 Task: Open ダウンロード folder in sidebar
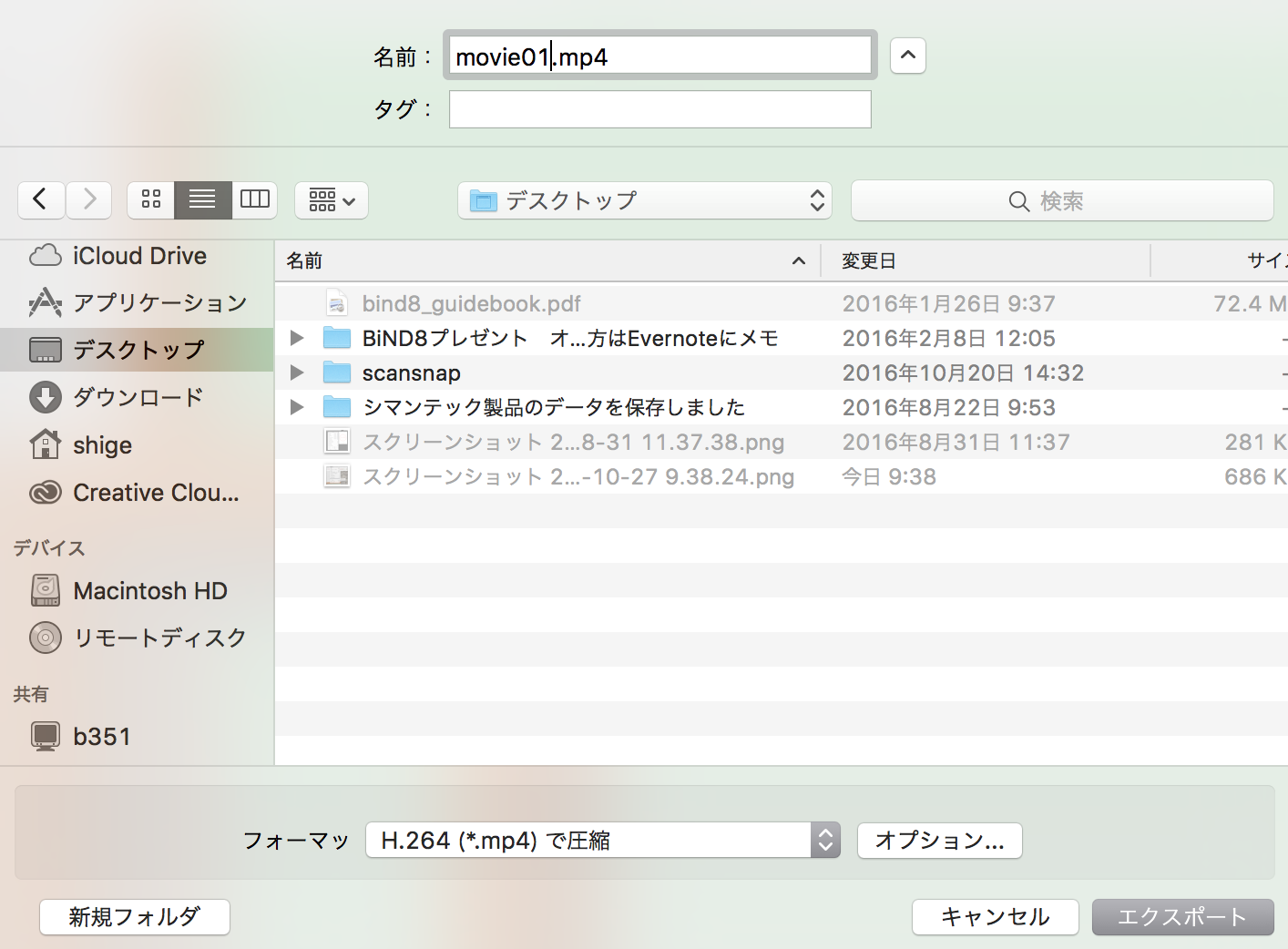click(x=137, y=397)
